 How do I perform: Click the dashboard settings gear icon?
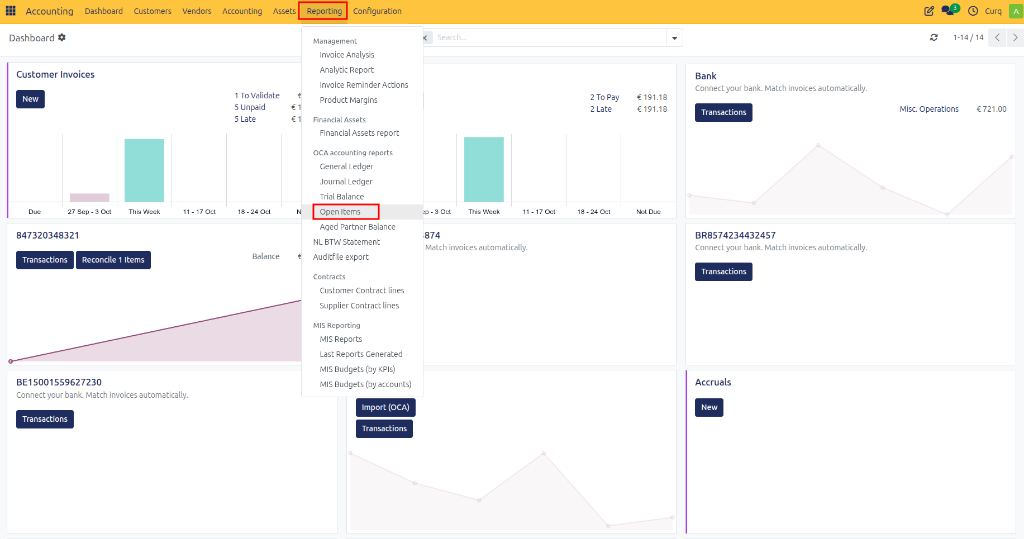61,38
